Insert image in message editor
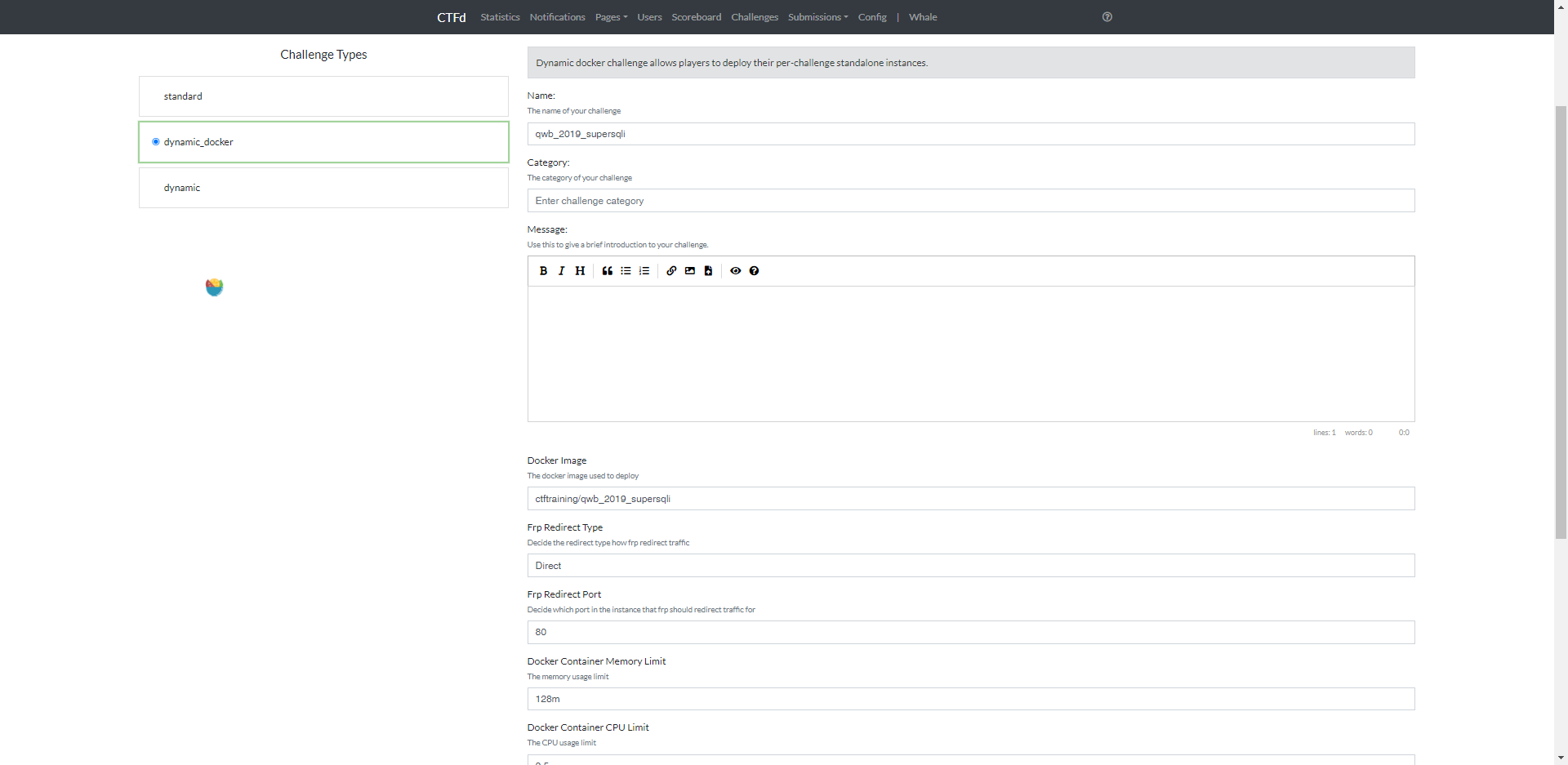 (690, 271)
